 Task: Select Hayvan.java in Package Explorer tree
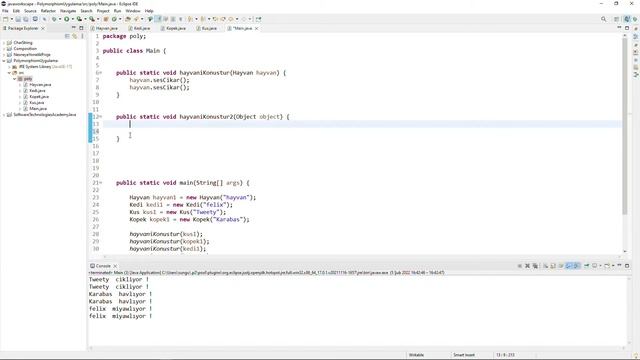(x=40, y=84)
